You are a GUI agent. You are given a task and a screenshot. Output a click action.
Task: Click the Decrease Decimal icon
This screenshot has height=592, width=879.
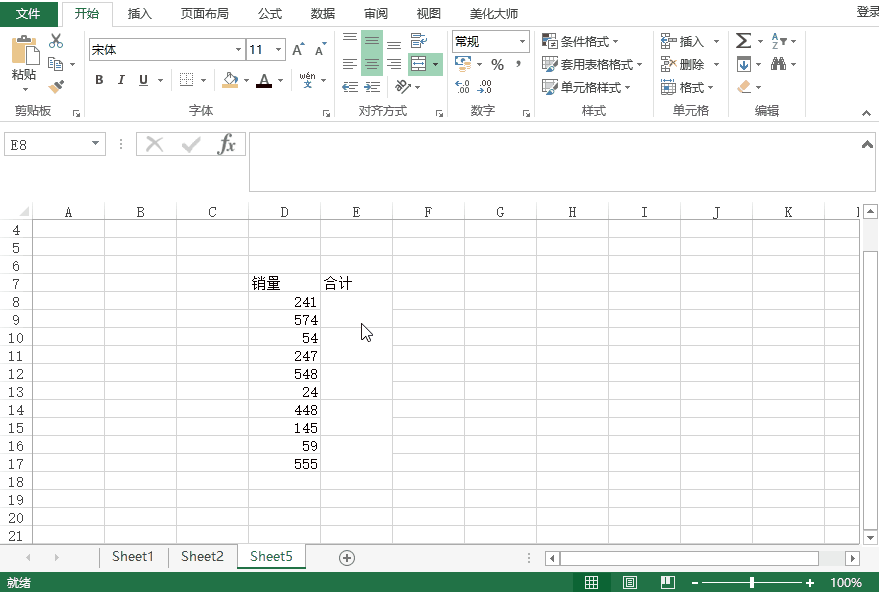(484, 87)
